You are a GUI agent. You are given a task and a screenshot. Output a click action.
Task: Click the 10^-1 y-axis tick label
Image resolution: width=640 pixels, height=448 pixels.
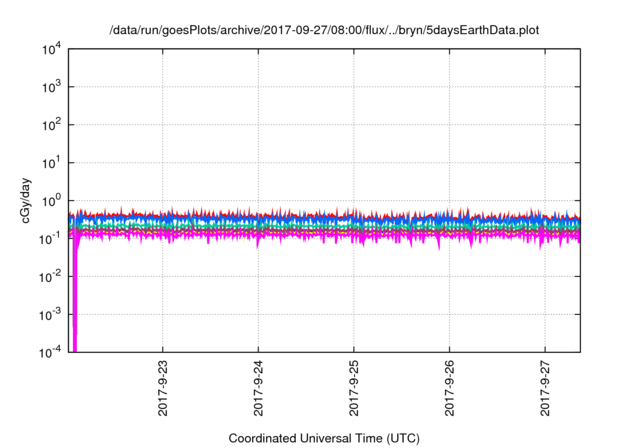pyautogui.click(x=50, y=239)
